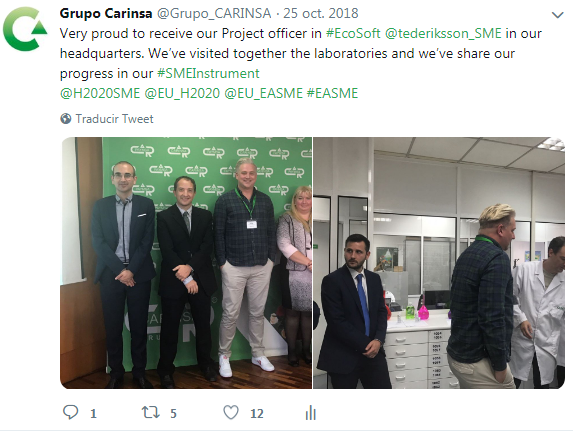View the laboratory visit photo
Screen dimensions: 581x433
pos(439,263)
